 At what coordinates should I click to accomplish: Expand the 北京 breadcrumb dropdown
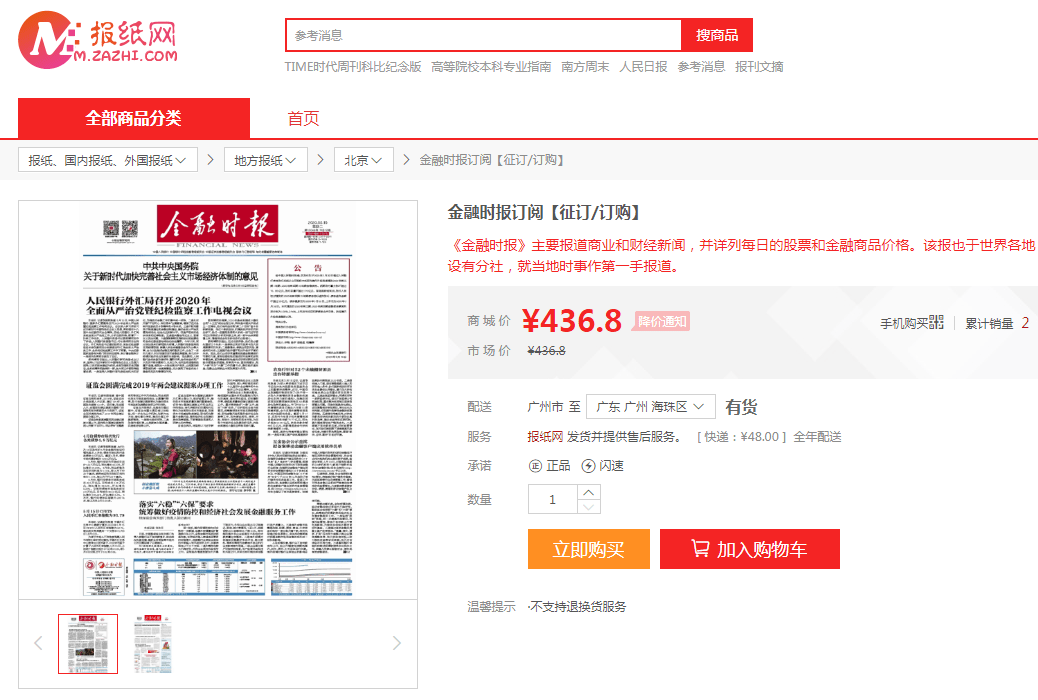pyautogui.click(x=363, y=160)
